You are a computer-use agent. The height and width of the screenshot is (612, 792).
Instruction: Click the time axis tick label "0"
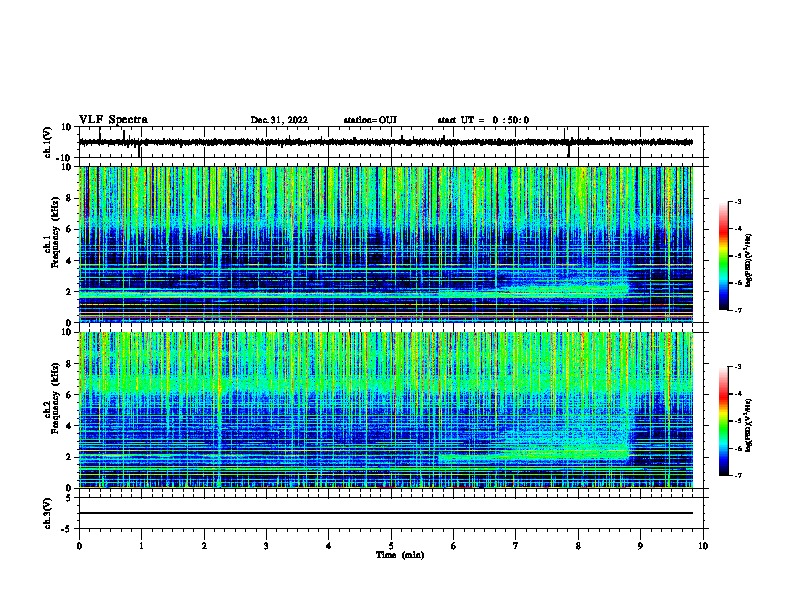tap(79, 546)
